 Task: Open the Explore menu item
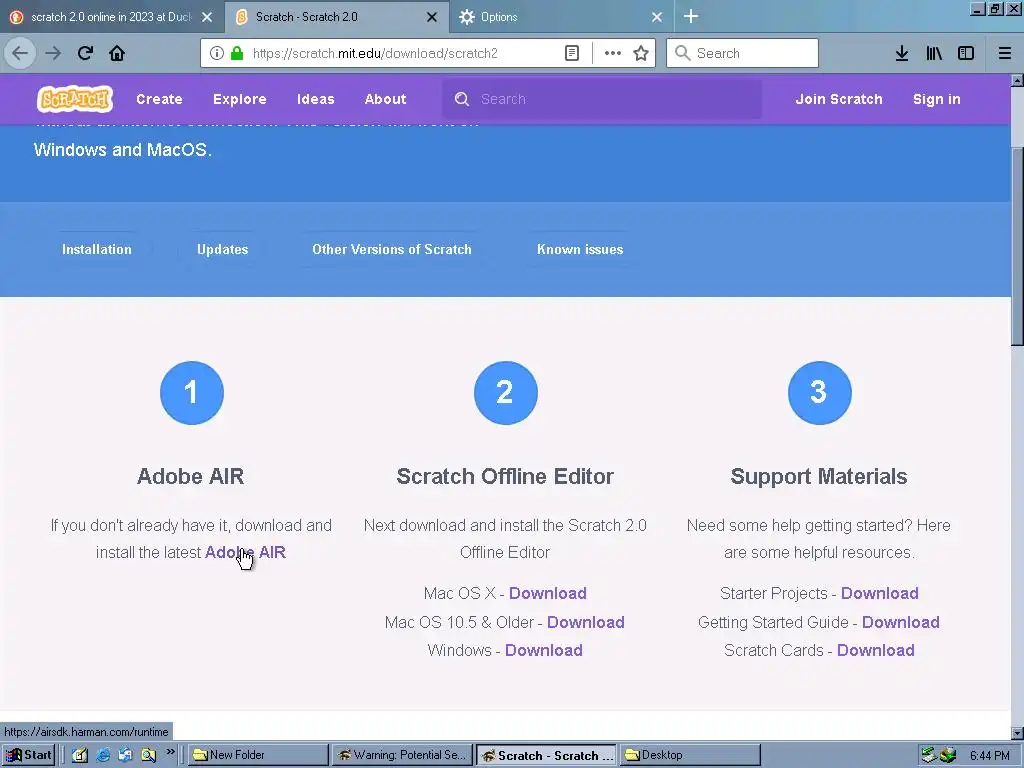pos(240,99)
